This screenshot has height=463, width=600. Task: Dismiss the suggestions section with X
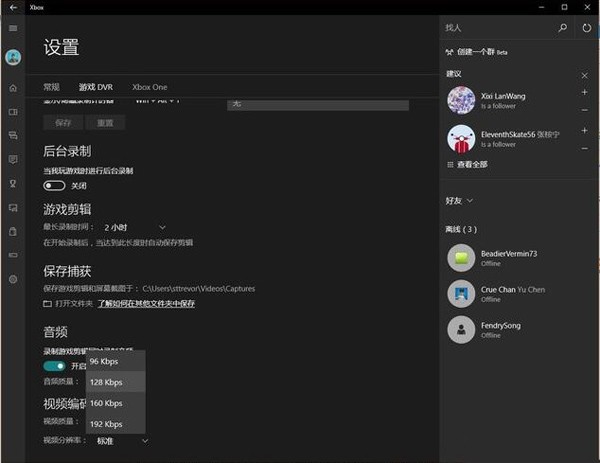584,75
